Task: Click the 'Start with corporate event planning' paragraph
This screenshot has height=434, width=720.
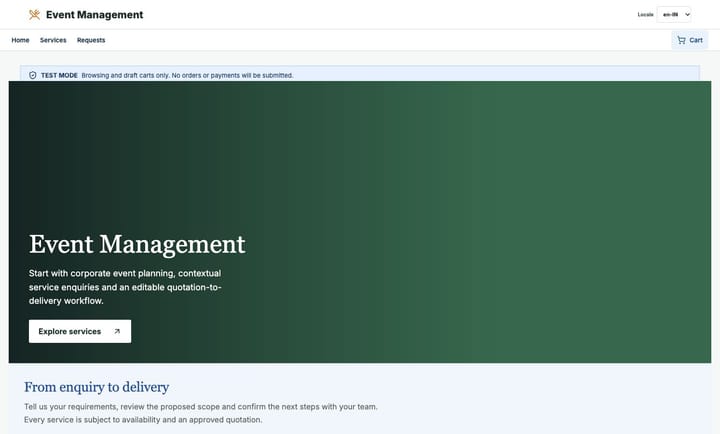Action: tap(125, 287)
